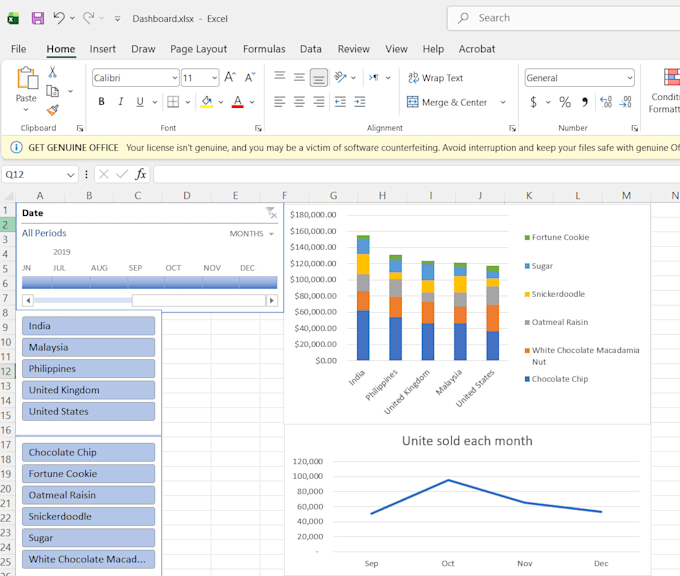This screenshot has height=576, width=680.
Task: Click the Save icon in title bar
Action: pos(38,18)
